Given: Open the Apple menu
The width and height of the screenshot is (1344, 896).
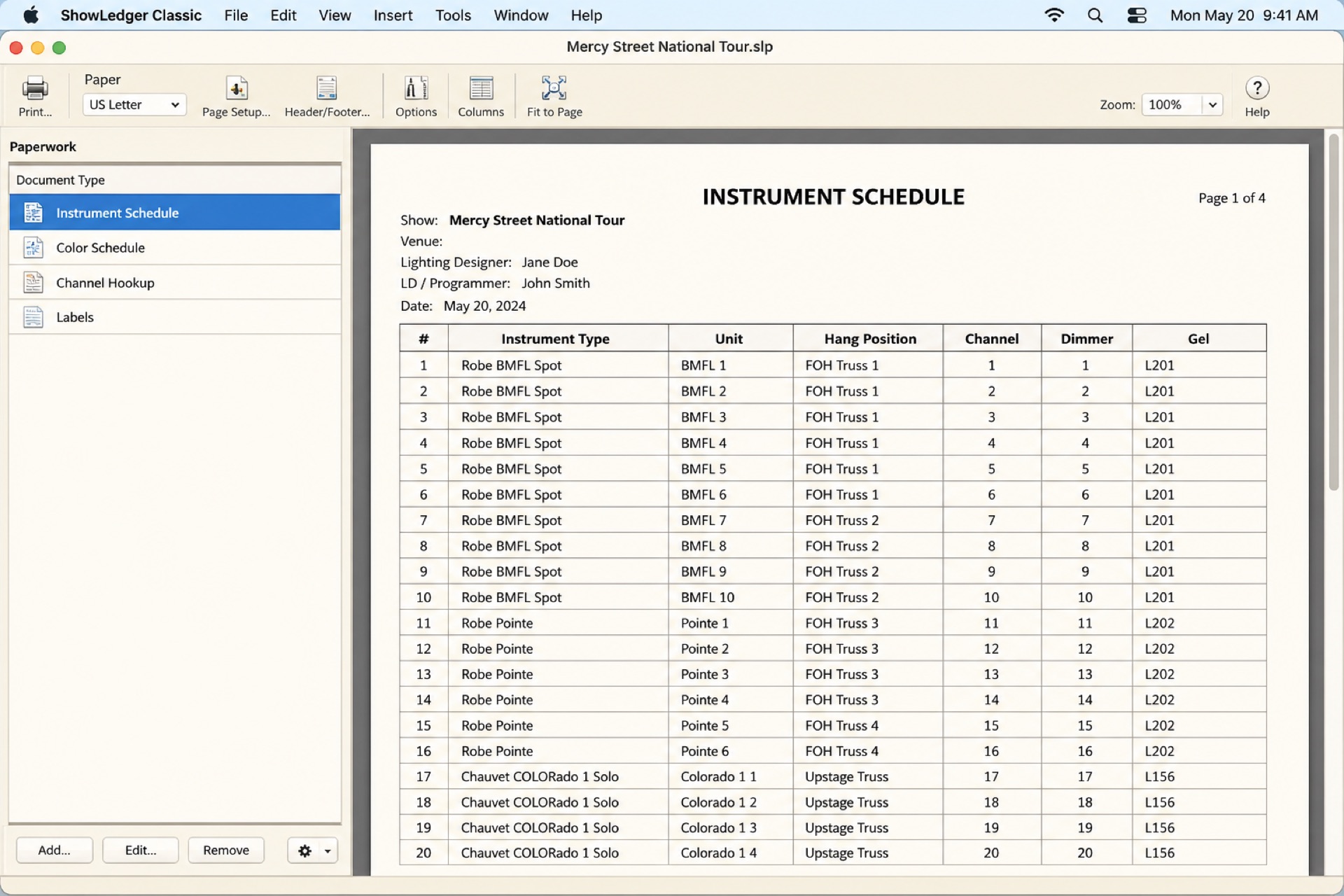Looking at the screenshot, I should coord(31,15).
